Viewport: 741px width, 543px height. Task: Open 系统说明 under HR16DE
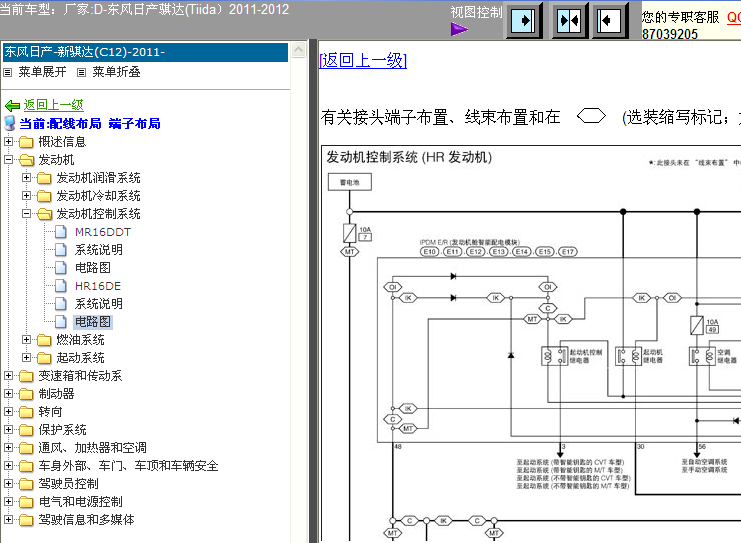[98, 304]
